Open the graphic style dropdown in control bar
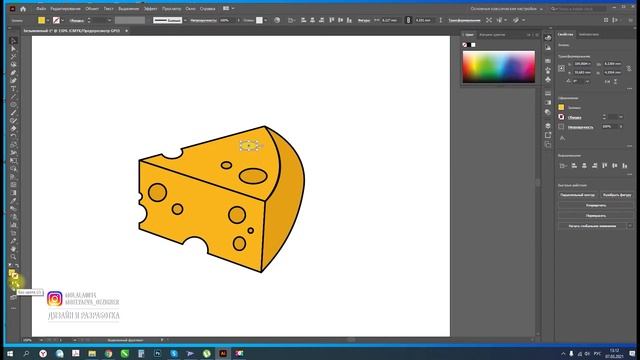The image size is (640, 360). coord(265,20)
